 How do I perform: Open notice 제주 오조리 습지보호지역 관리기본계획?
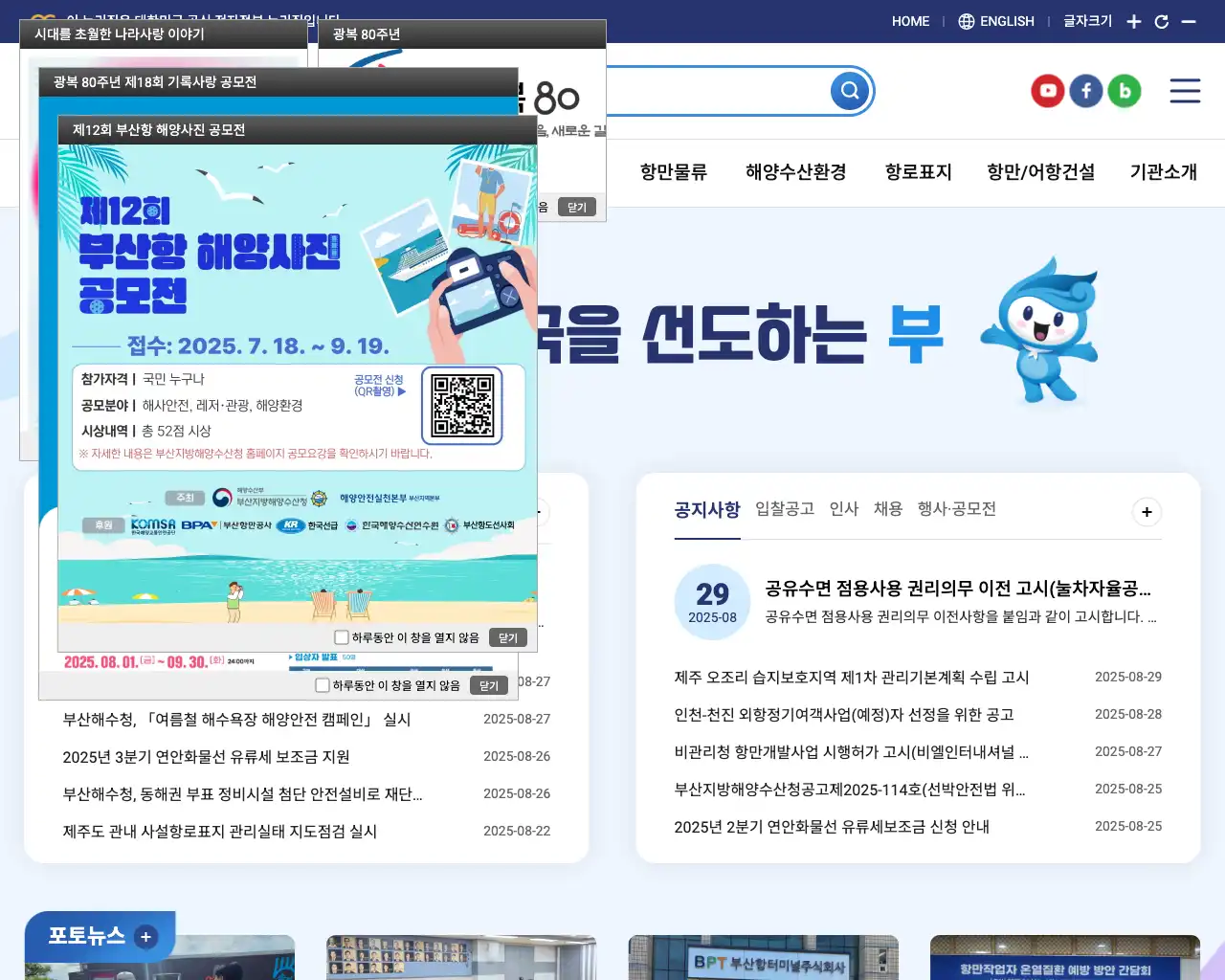tap(852, 678)
